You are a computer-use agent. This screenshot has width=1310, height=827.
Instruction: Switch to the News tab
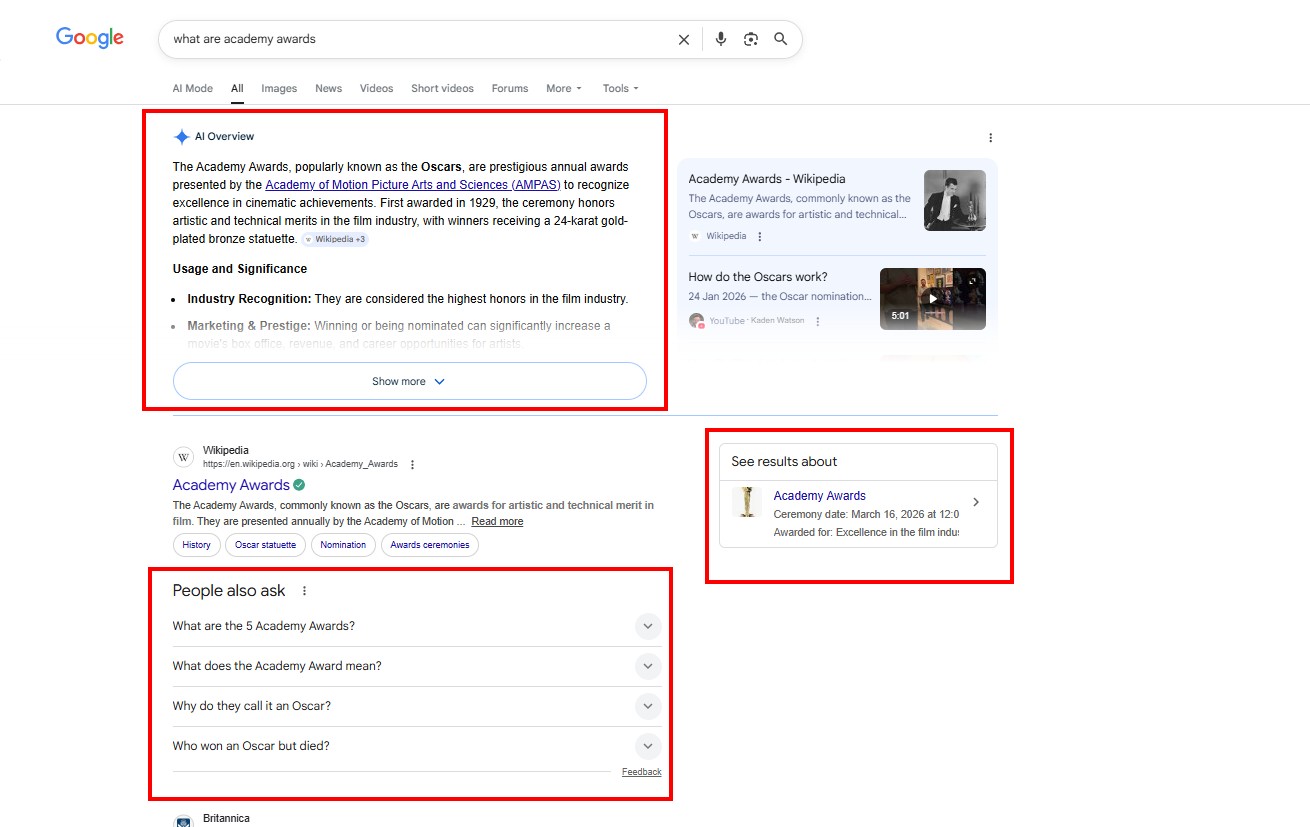coord(328,88)
